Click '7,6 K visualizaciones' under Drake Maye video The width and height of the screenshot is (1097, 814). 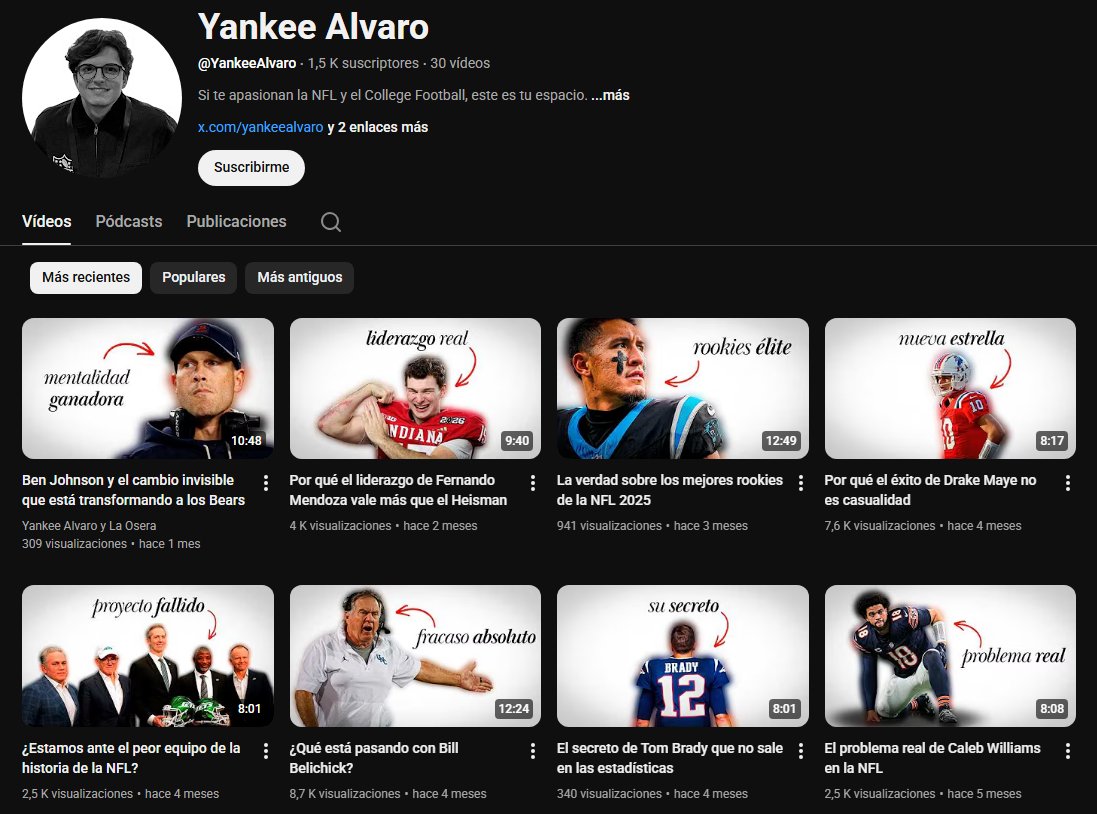879,526
